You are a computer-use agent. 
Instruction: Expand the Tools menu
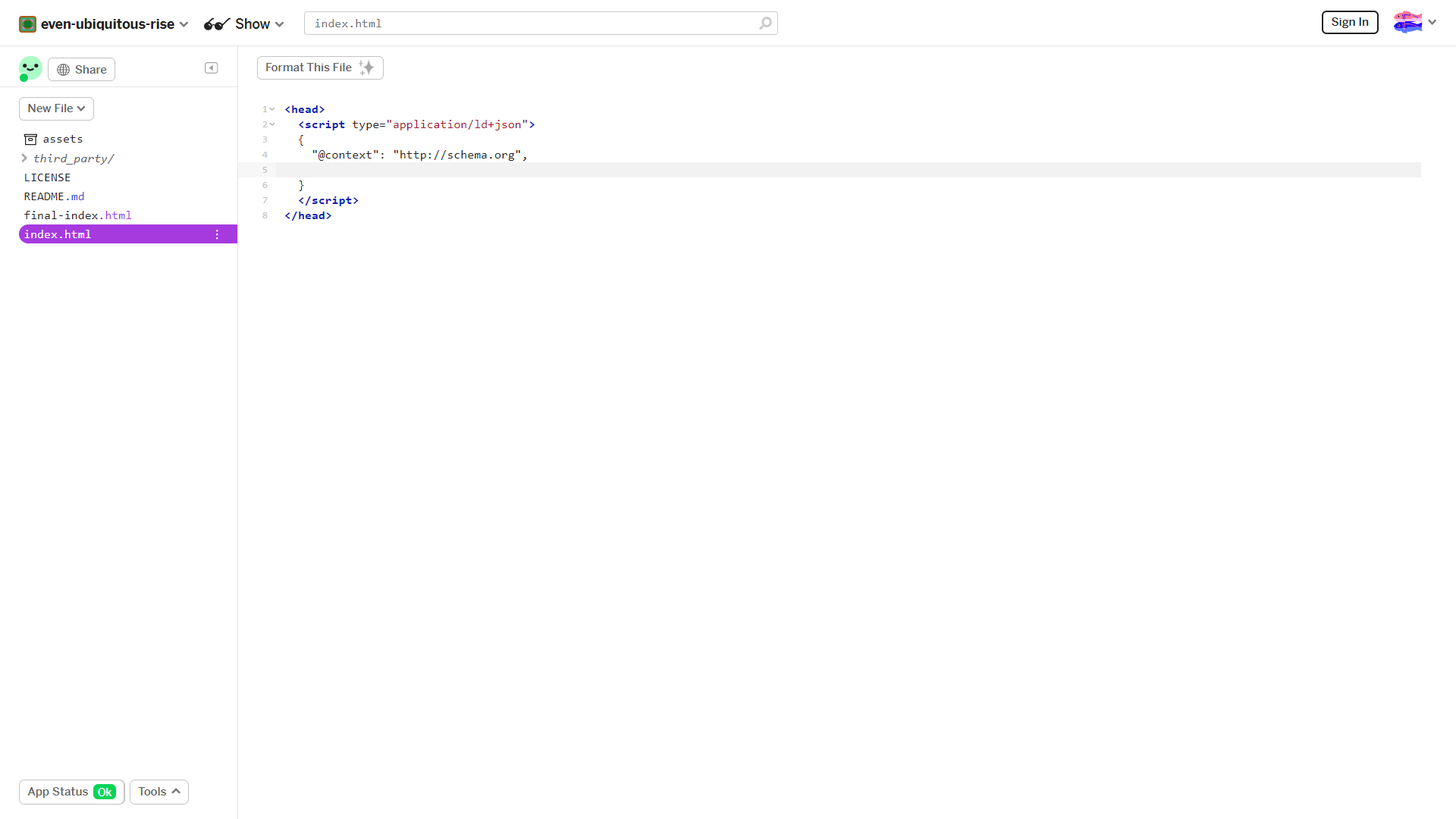(158, 792)
